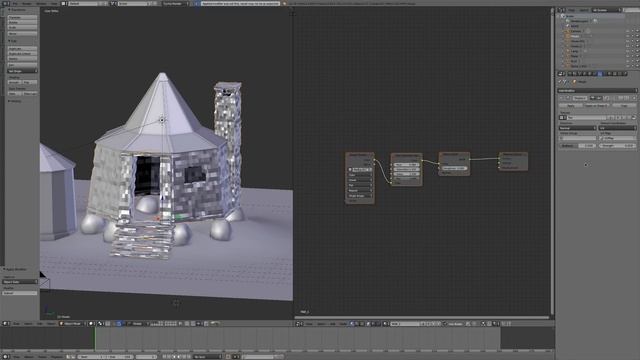Click the modifier Copy button
Viewport: 640px width, 360px height.
click(624, 105)
